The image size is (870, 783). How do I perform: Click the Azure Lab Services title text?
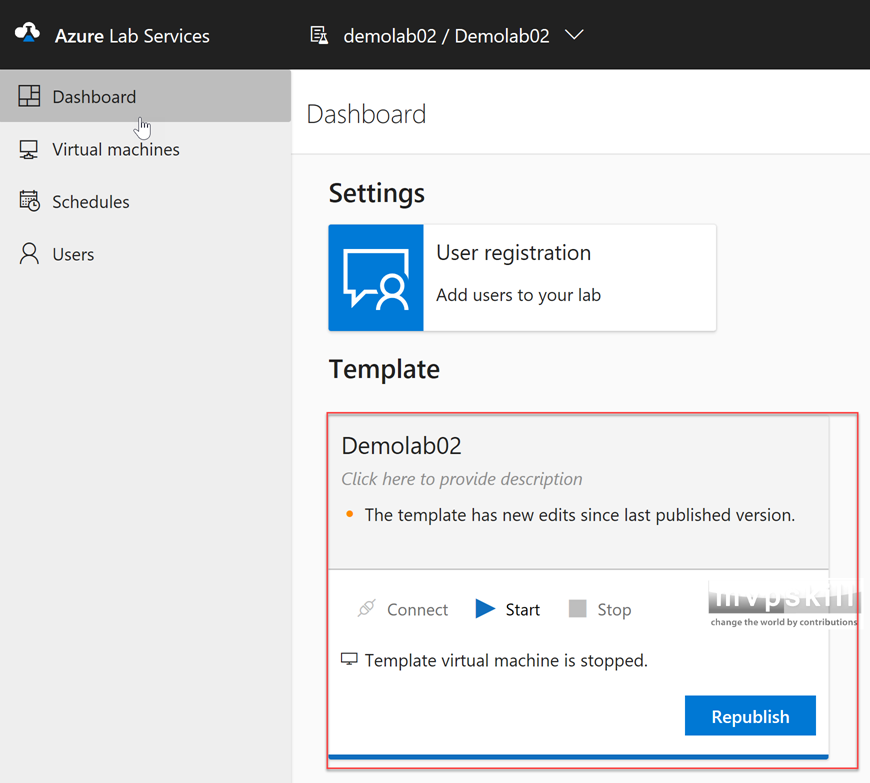[132, 36]
